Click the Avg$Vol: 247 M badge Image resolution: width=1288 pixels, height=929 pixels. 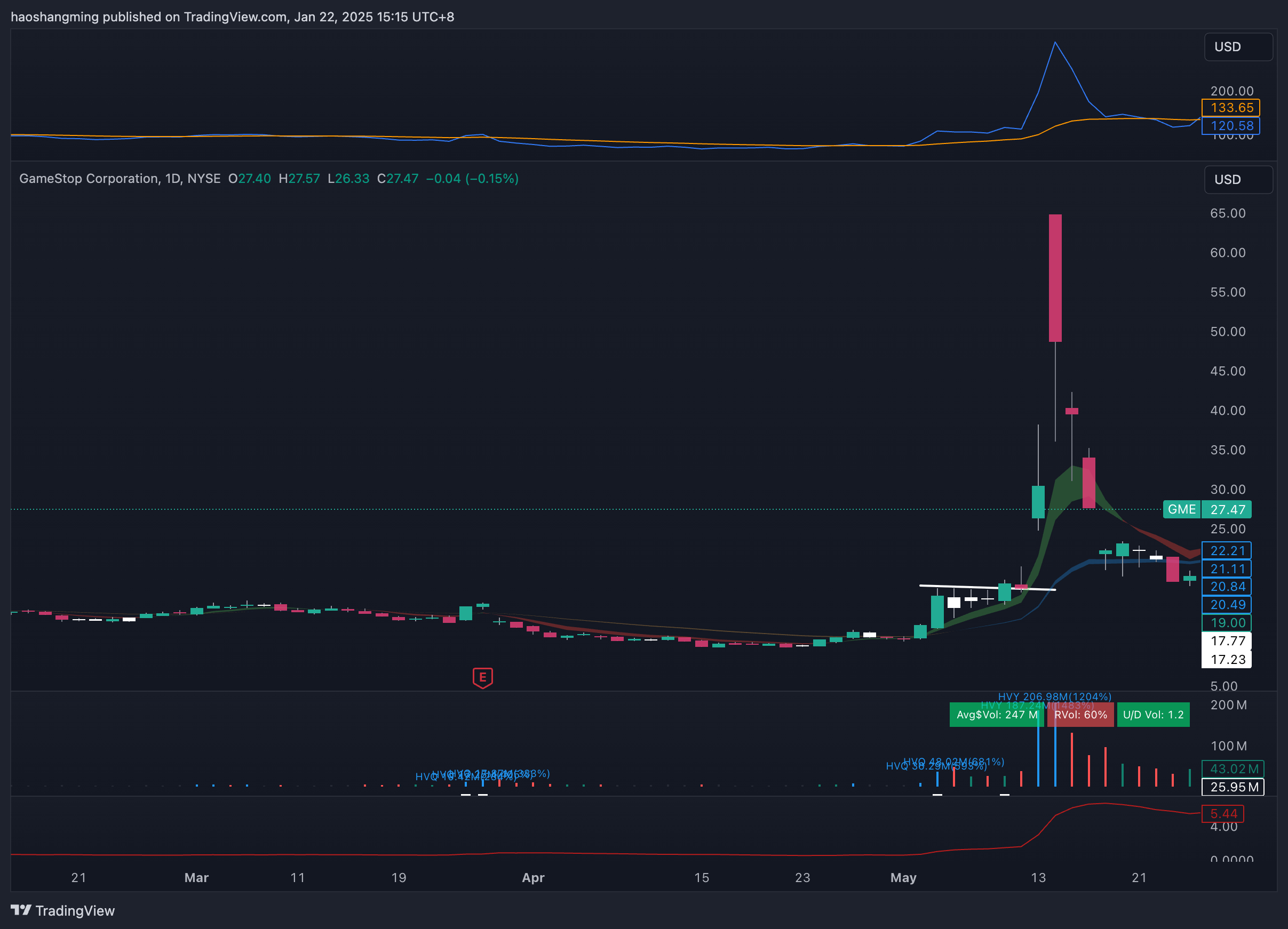(996, 715)
